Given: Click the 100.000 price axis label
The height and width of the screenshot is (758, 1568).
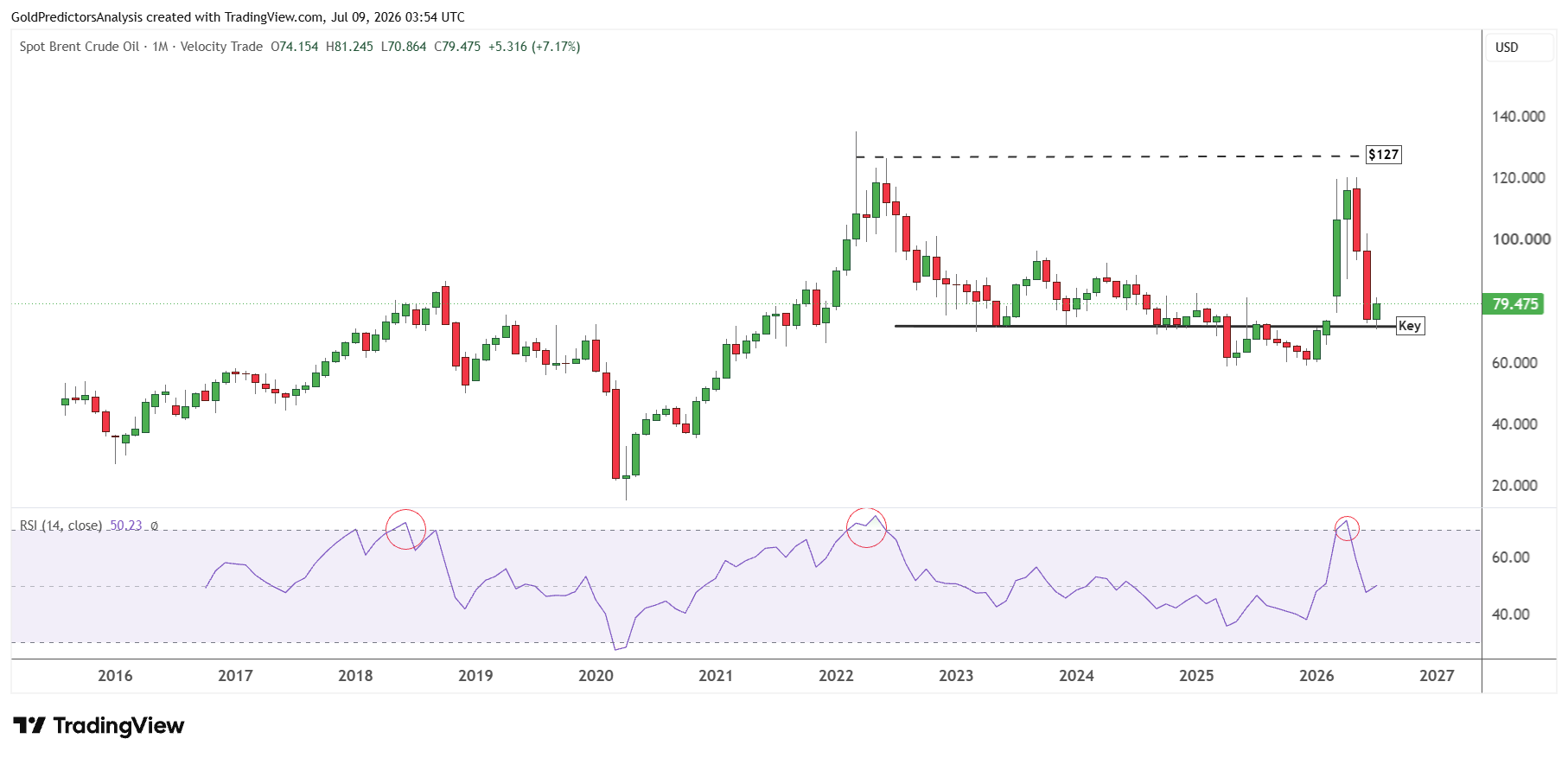Looking at the screenshot, I should (1521, 239).
